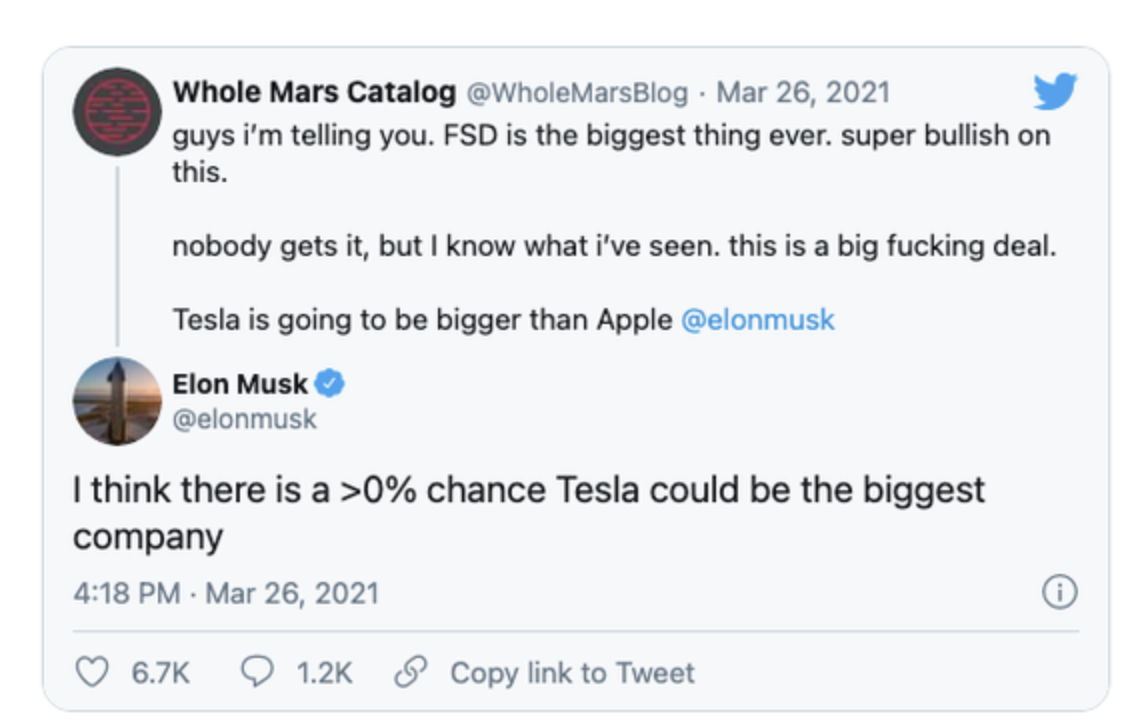Viewport: 1132px width, 726px height.
Task: Click the chain link icon
Action: point(409,673)
